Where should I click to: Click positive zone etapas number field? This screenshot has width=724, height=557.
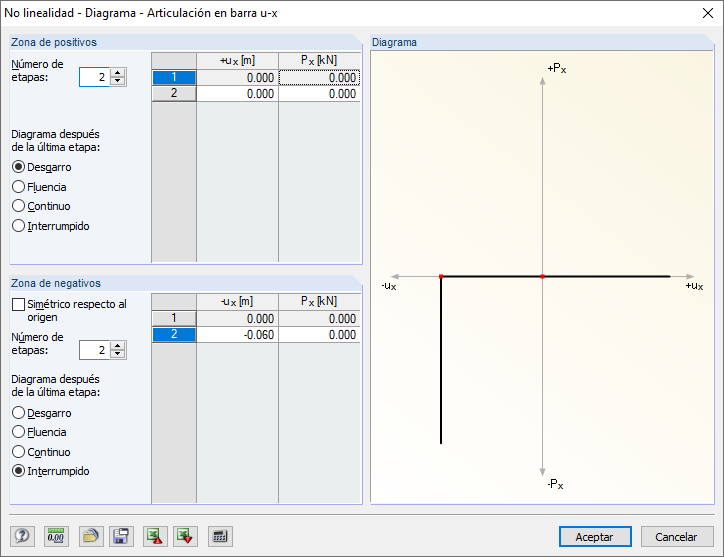tap(95, 77)
